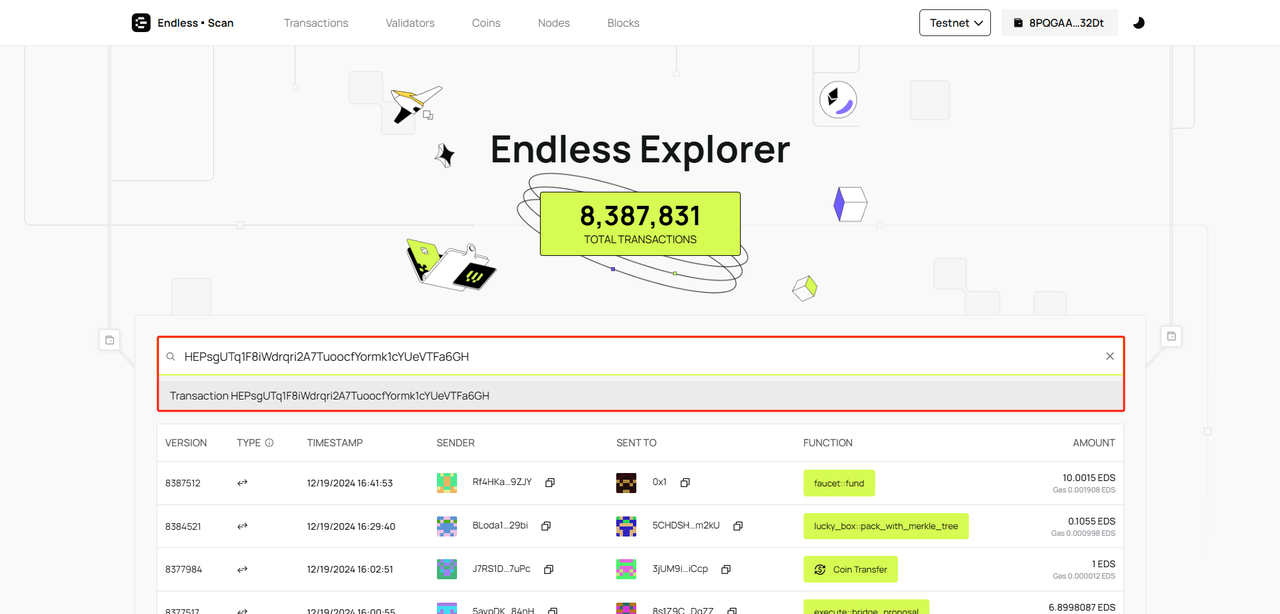The width and height of the screenshot is (1280, 614).
Task: Open the 8PQGAA...32Dt wallet button
Action: click(x=1059, y=23)
